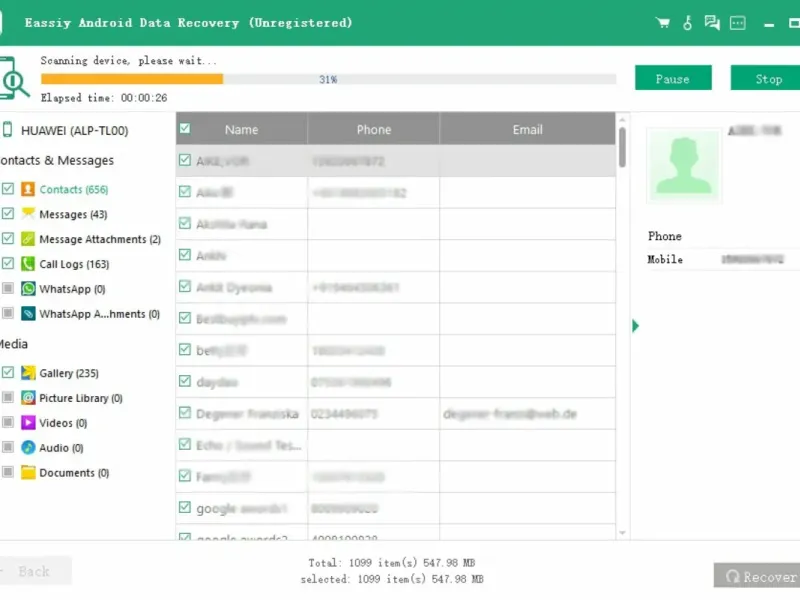Click the 31% scan progress bar
Viewport: 800px width, 600px height.
[x=329, y=79]
